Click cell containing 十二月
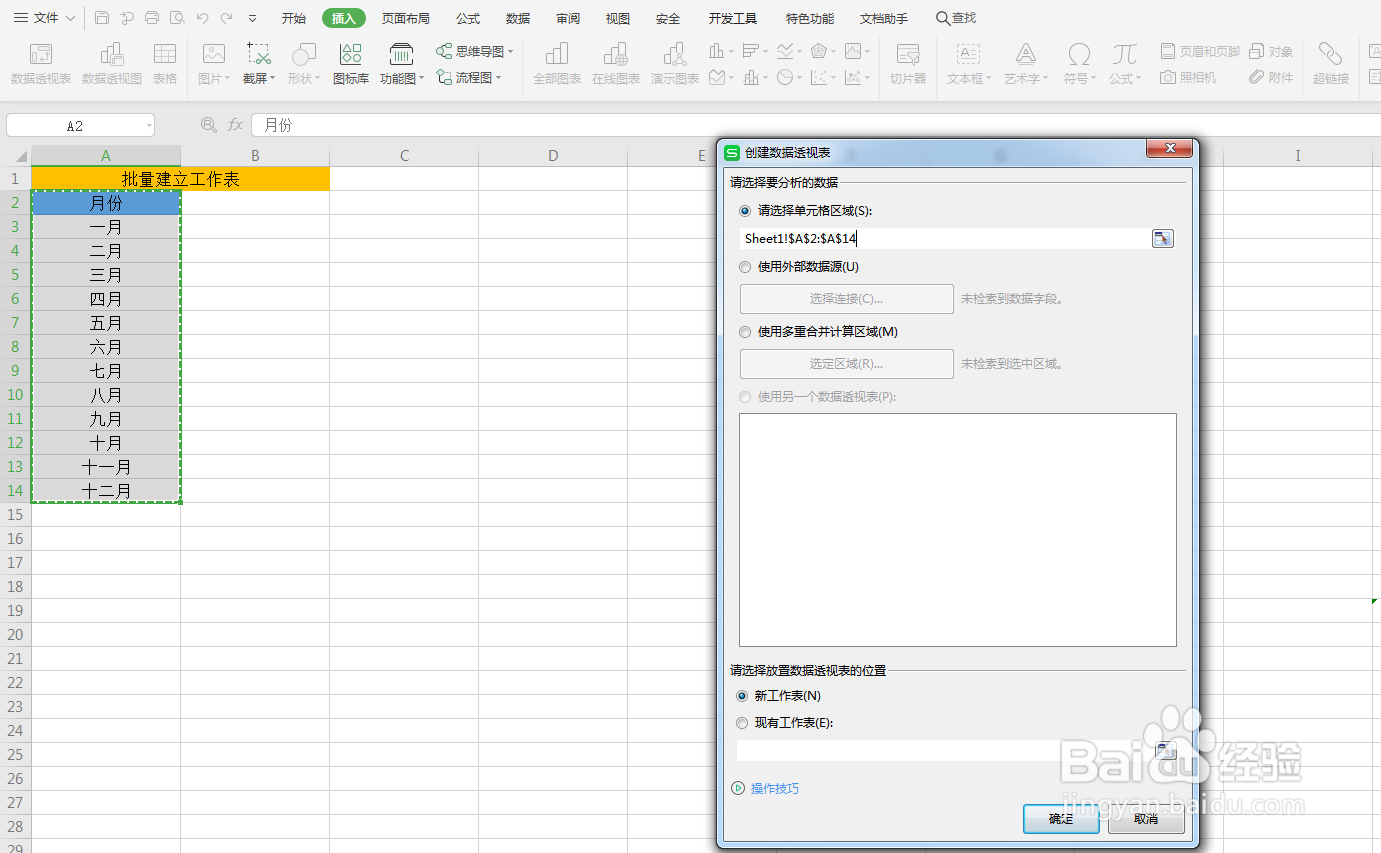 pyautogui.click(x=106, y=491)
